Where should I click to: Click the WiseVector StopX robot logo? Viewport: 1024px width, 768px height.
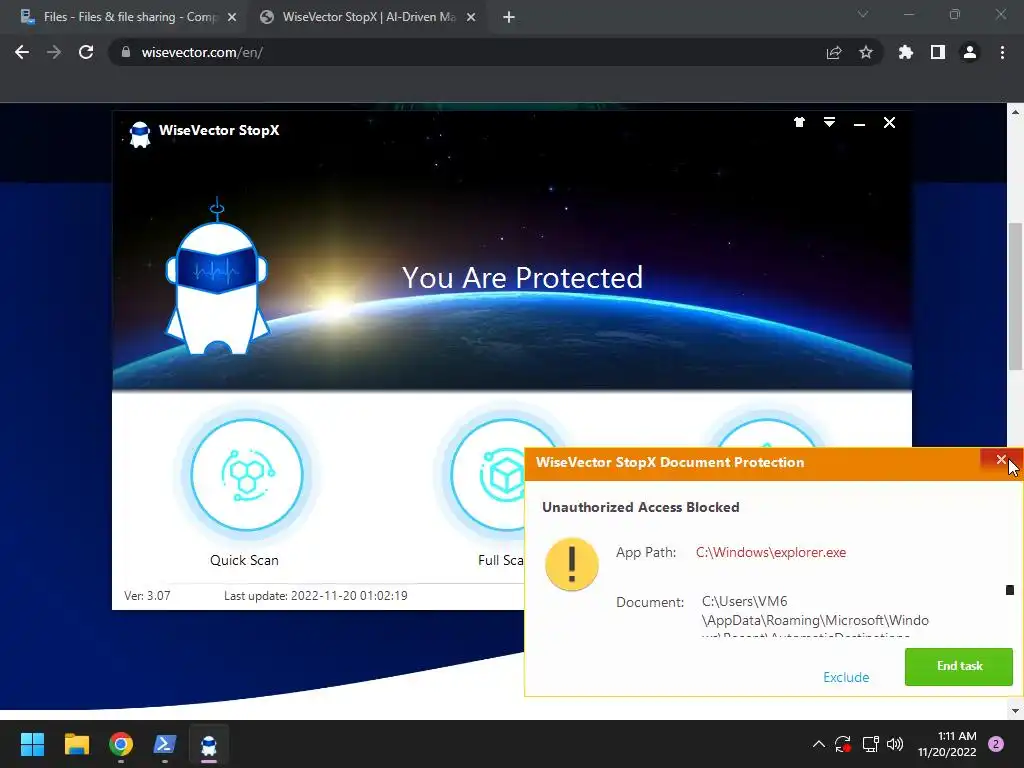(140, 135)
